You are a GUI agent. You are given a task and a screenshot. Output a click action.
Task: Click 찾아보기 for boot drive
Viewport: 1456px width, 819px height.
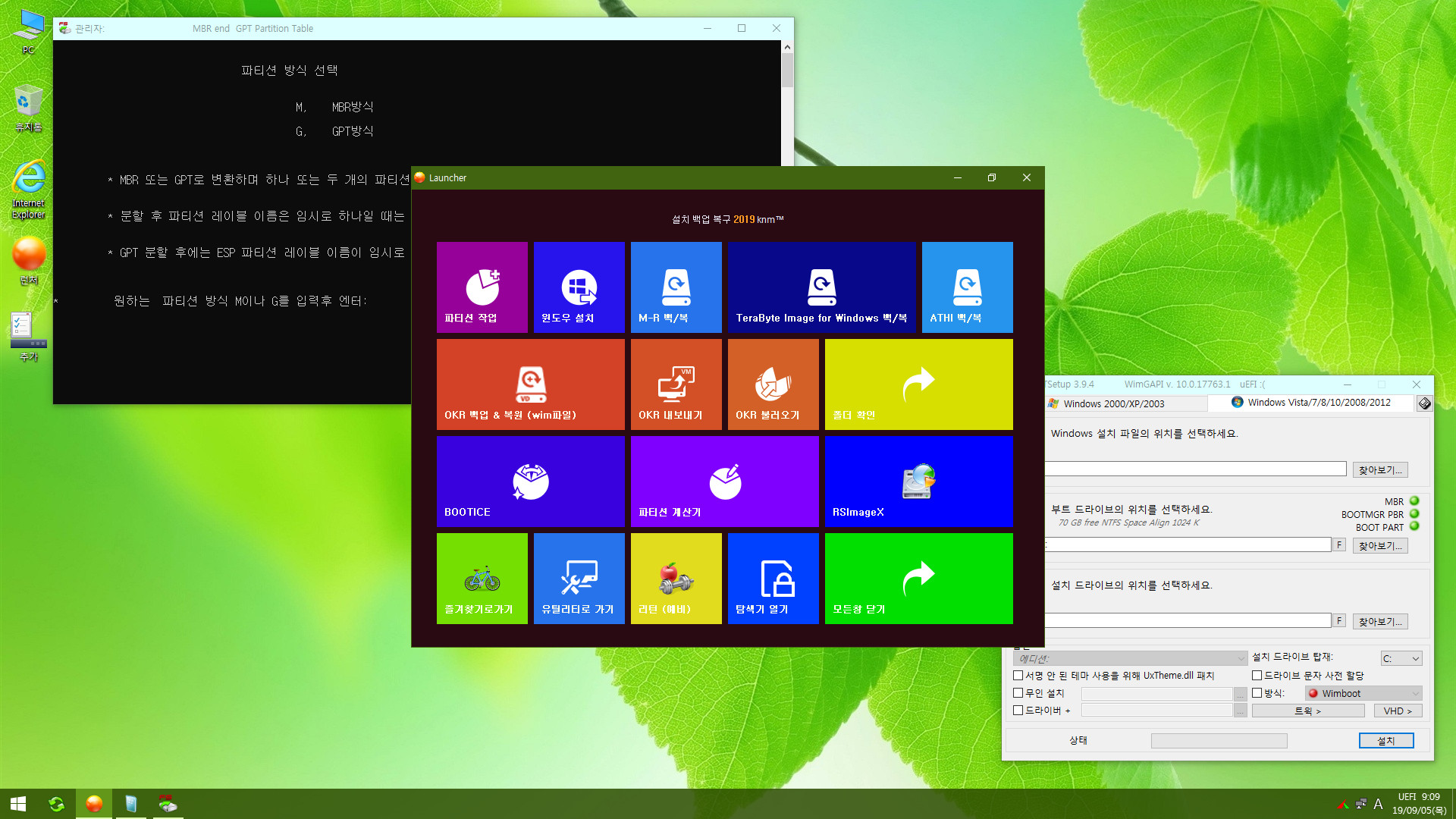[x=1380, y=546]
